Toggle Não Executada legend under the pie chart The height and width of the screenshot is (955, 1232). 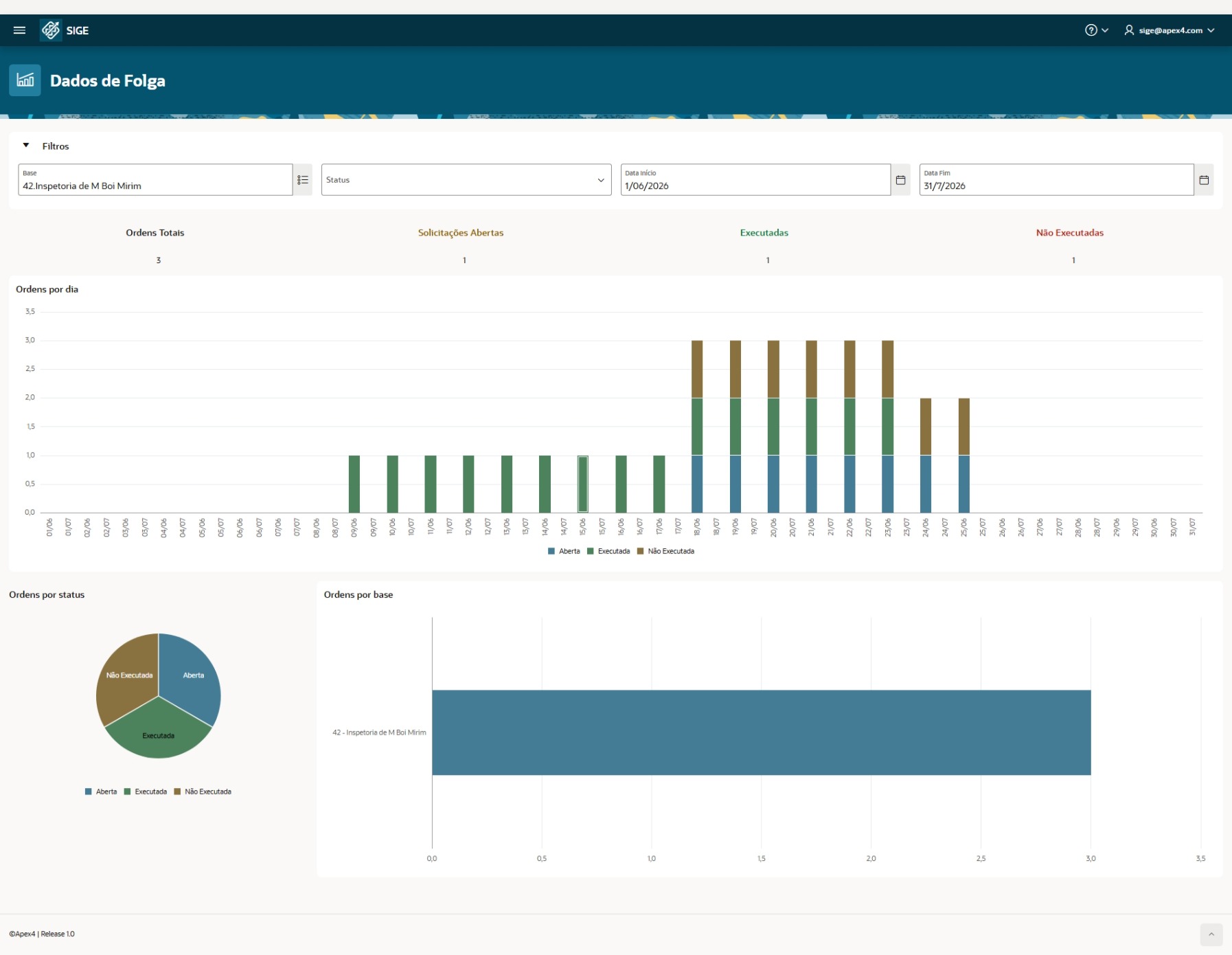tap(203, 791)
